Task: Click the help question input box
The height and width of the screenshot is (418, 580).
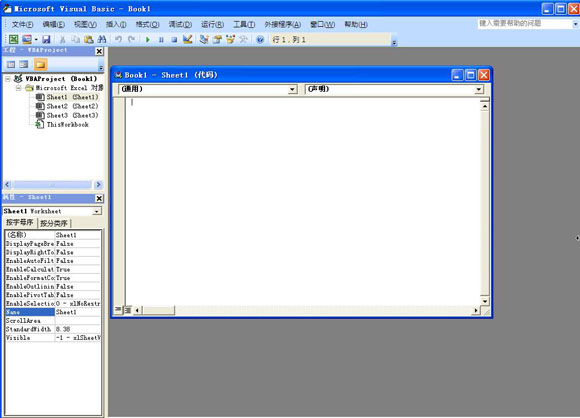Action: (x=525, y=24)
